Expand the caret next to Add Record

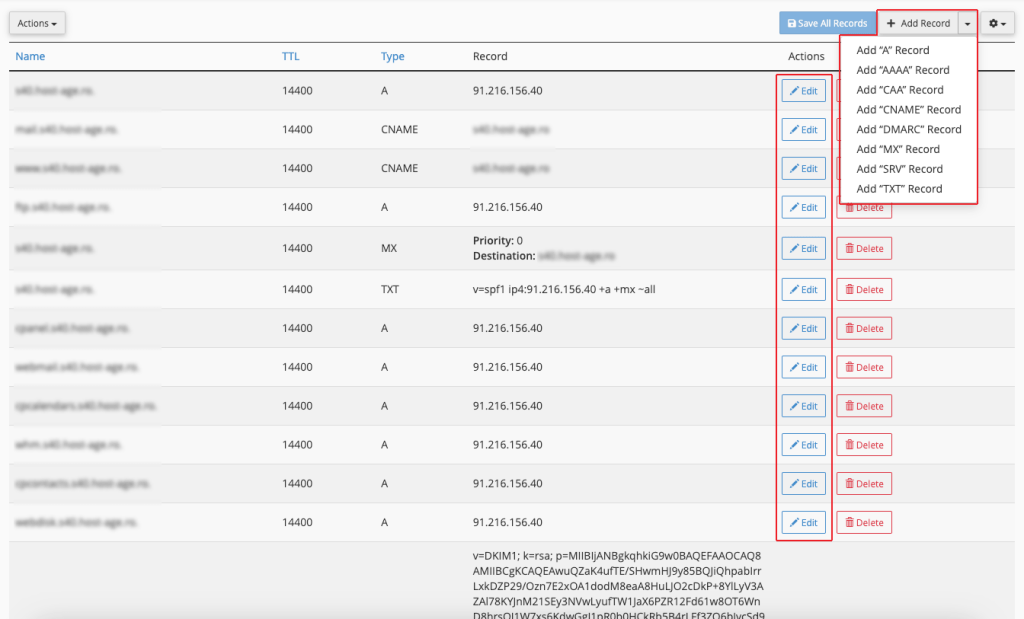(966, 22)
